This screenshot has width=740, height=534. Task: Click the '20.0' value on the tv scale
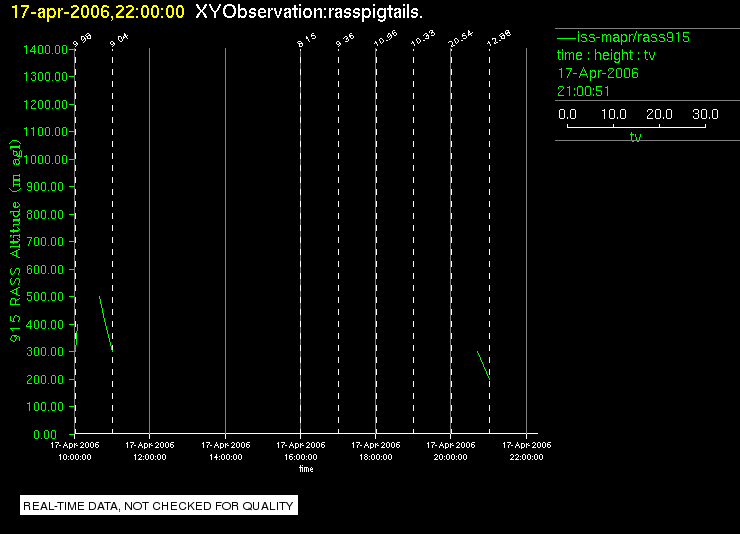pyautogui.click(x=659, y=114)
